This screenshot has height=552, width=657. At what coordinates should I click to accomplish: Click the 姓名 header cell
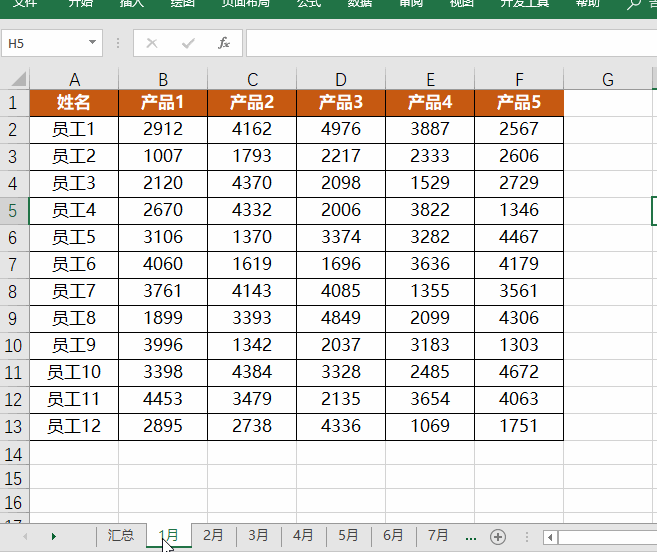pyautogui.click(x=74, y=103)
